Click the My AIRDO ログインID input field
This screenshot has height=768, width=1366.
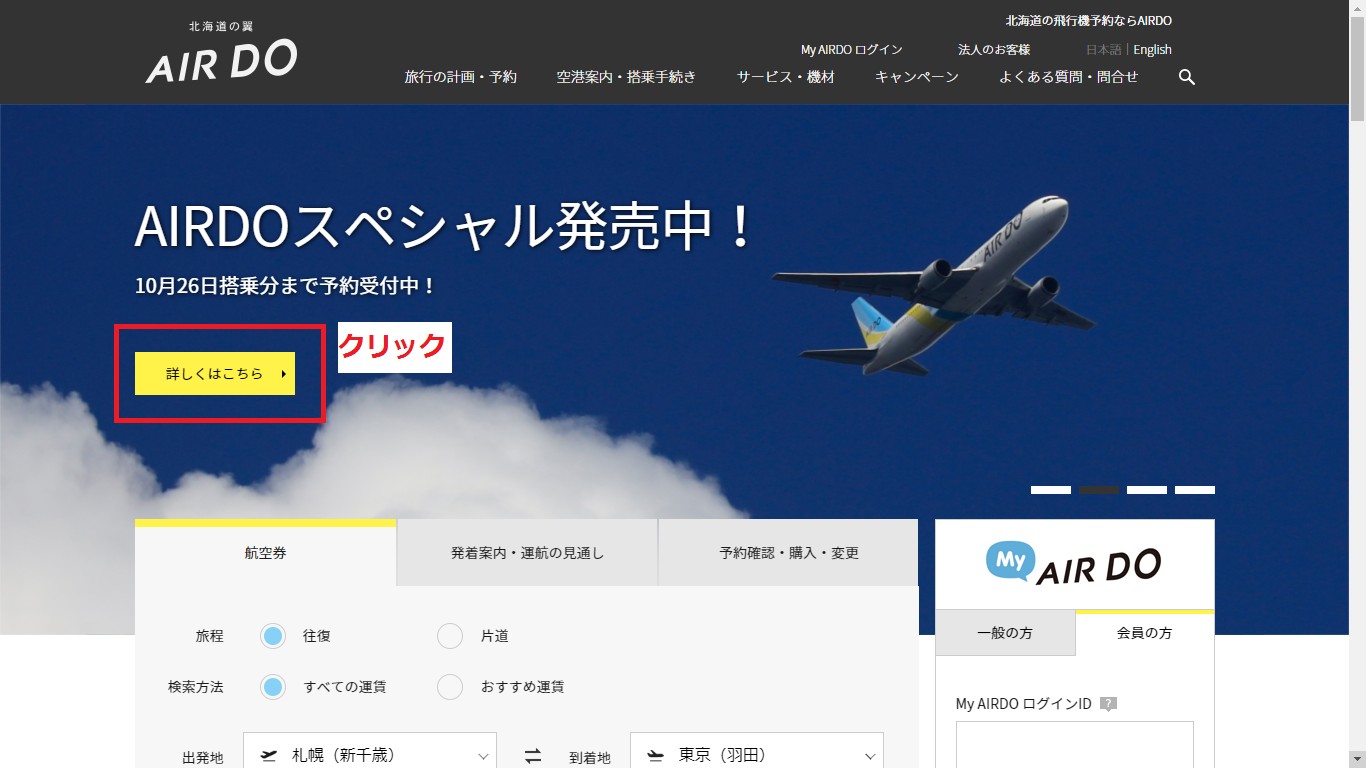pos(1074,744)
